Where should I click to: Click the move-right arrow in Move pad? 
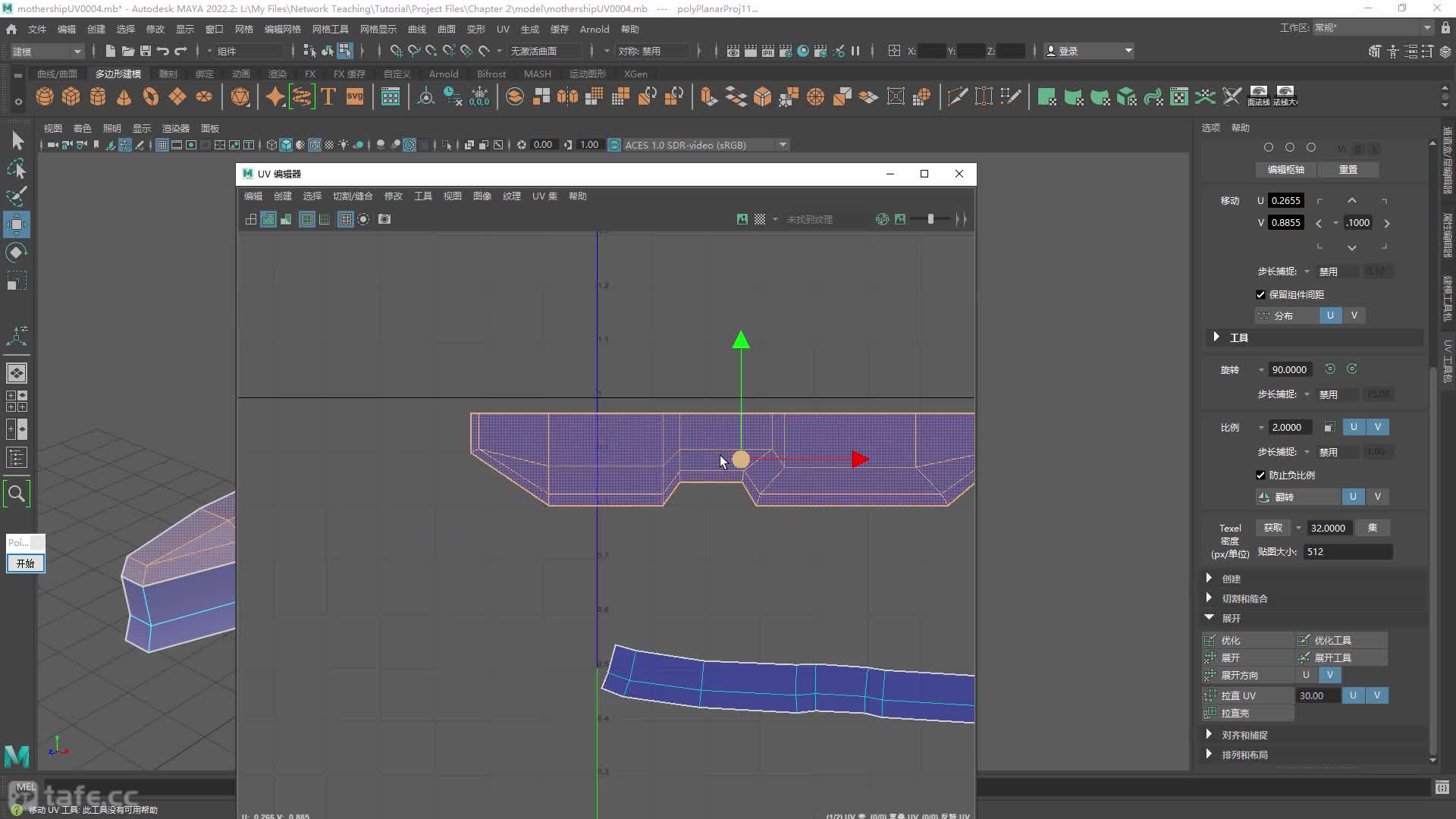tap(1386, 223)
